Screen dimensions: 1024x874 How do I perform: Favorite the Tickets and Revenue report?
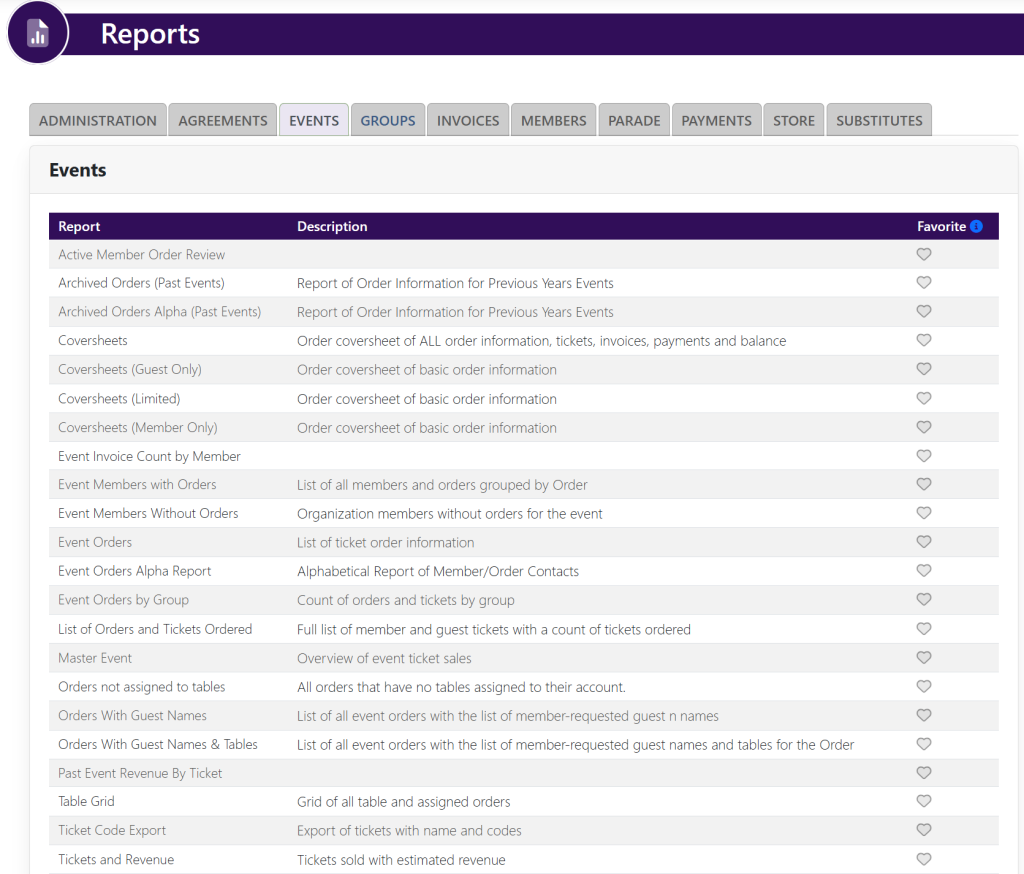click(924, 859)
